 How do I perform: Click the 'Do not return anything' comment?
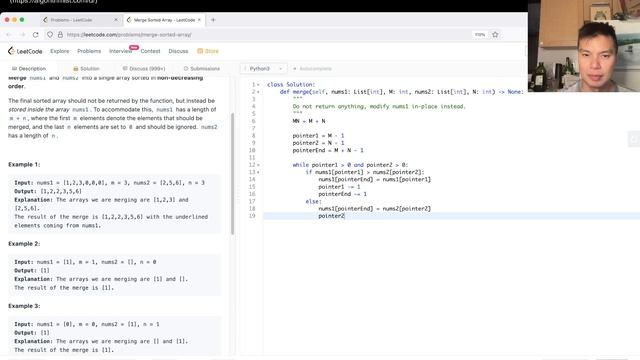point(379,107)
